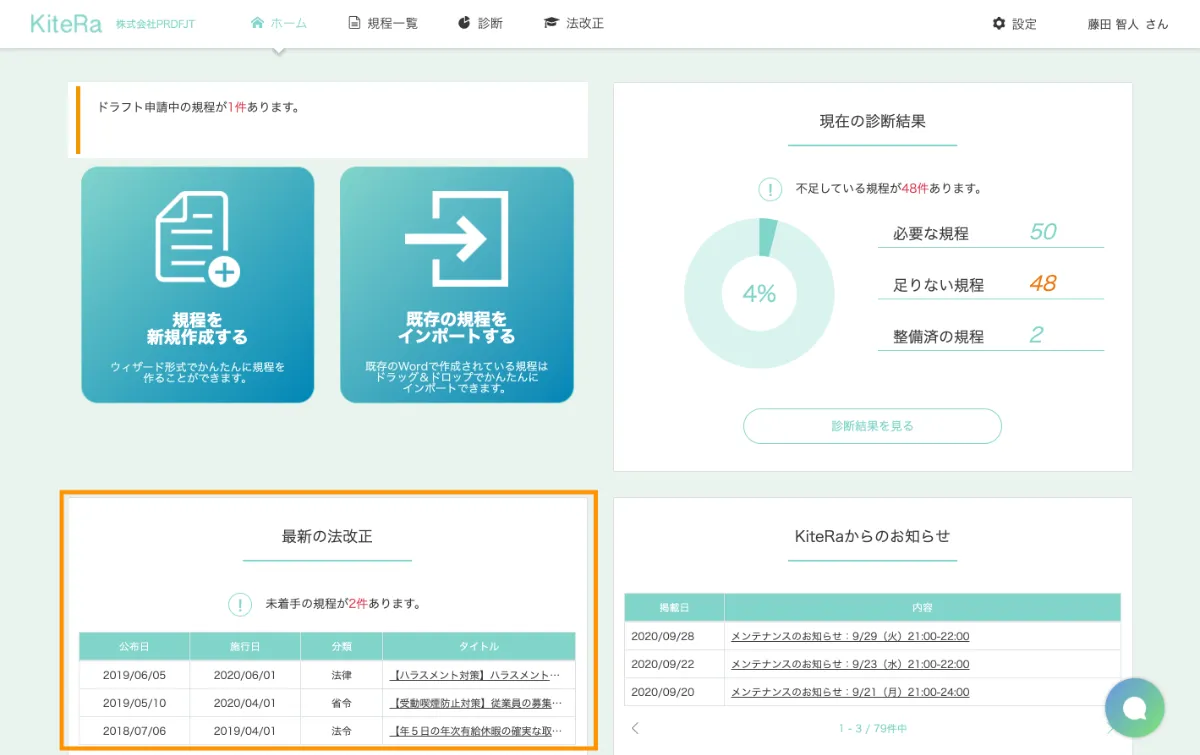Click the 診断結果を見る button

pos(872,426)
